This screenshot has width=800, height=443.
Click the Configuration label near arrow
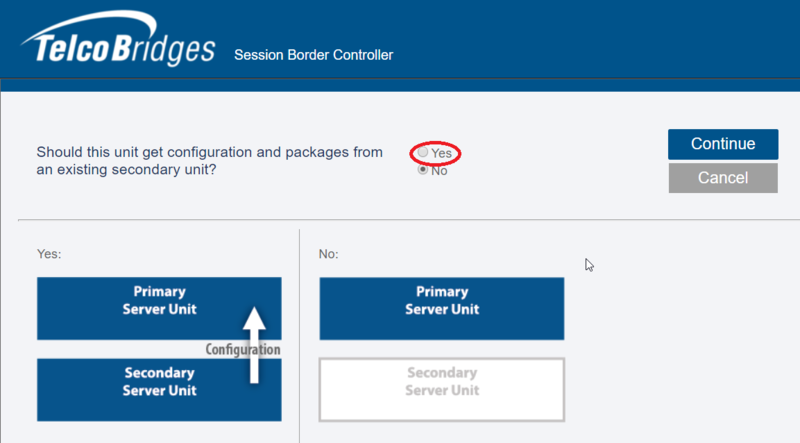243,350
